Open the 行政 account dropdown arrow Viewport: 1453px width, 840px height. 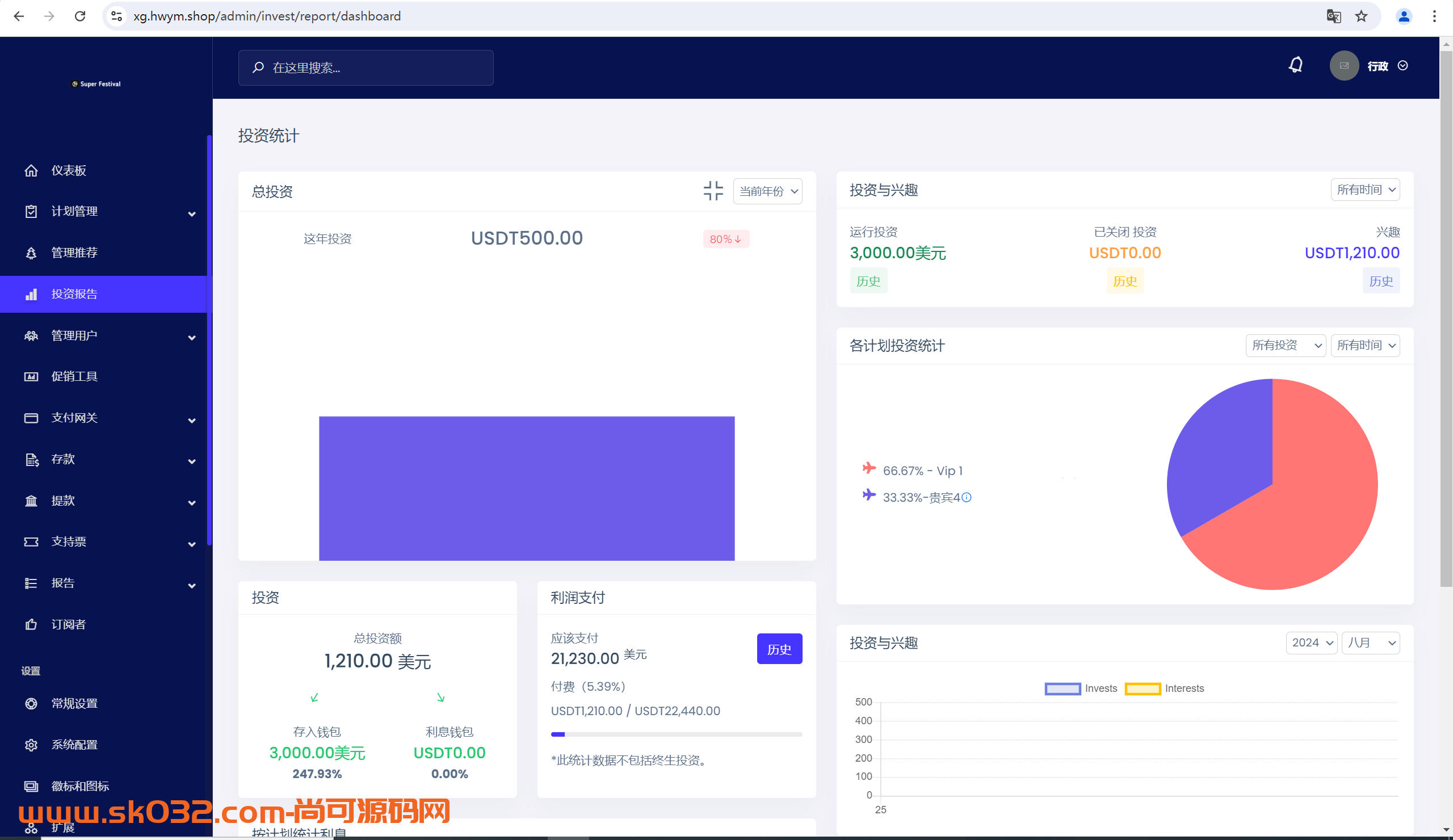[1404, 66]
